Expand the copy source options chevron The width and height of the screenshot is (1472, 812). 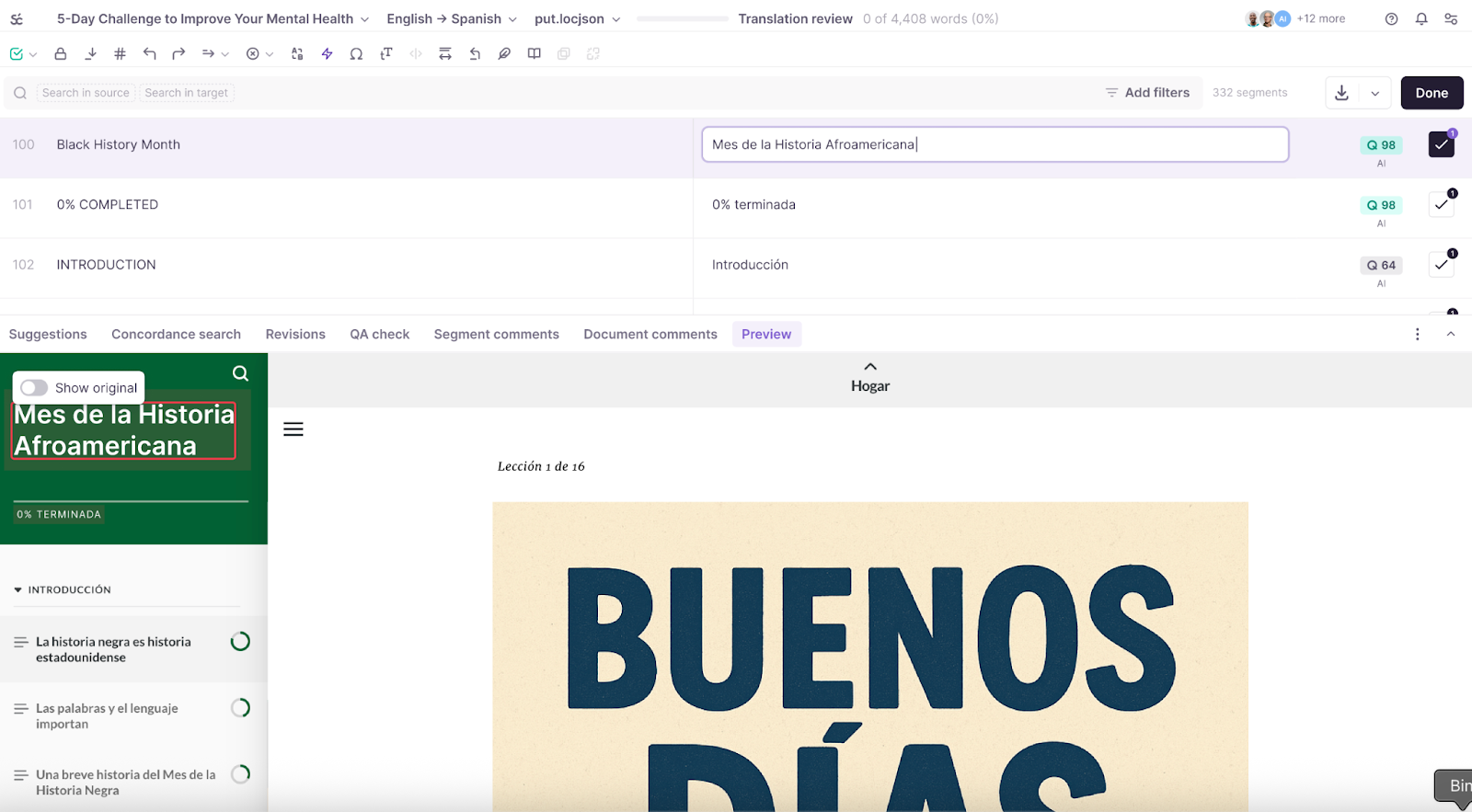coord(225,54)
